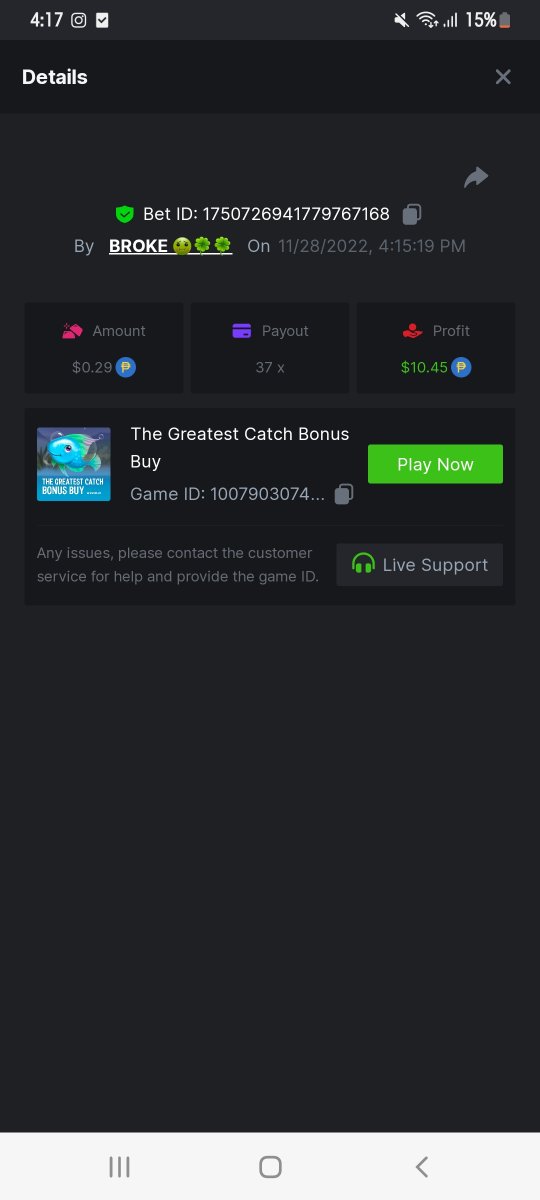
Task: Open Android recent apps button
Action: point(119,1166)
